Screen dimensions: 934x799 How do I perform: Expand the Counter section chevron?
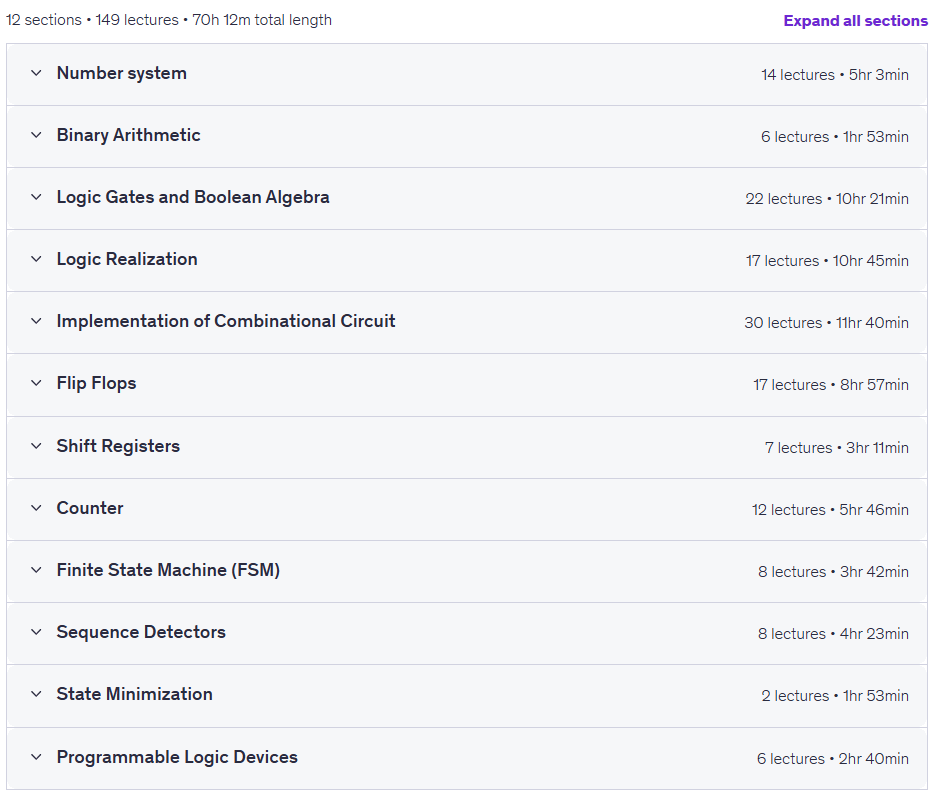(36, 508)
